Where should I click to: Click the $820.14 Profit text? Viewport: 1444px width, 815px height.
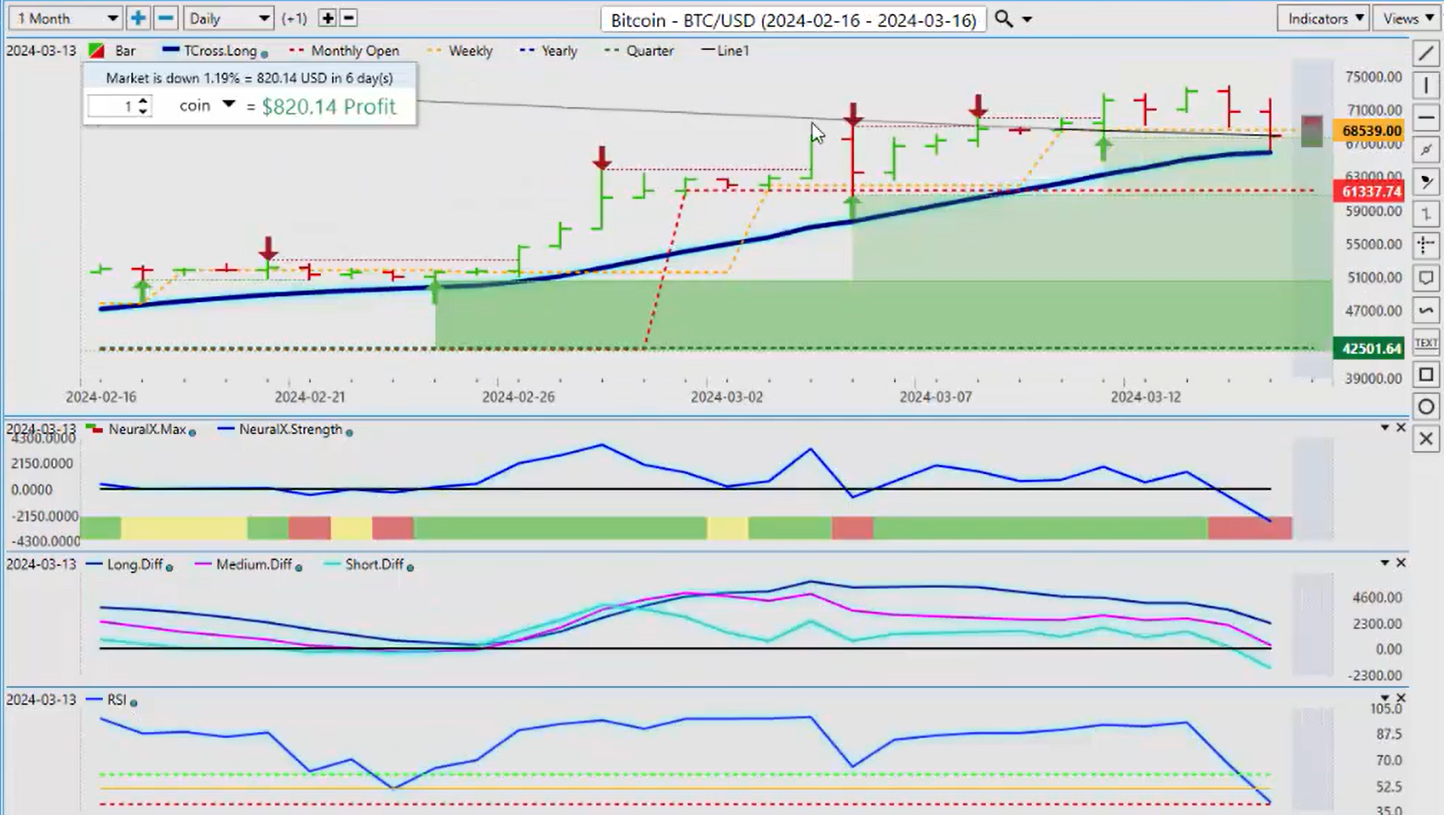click(x=329, y=106)
